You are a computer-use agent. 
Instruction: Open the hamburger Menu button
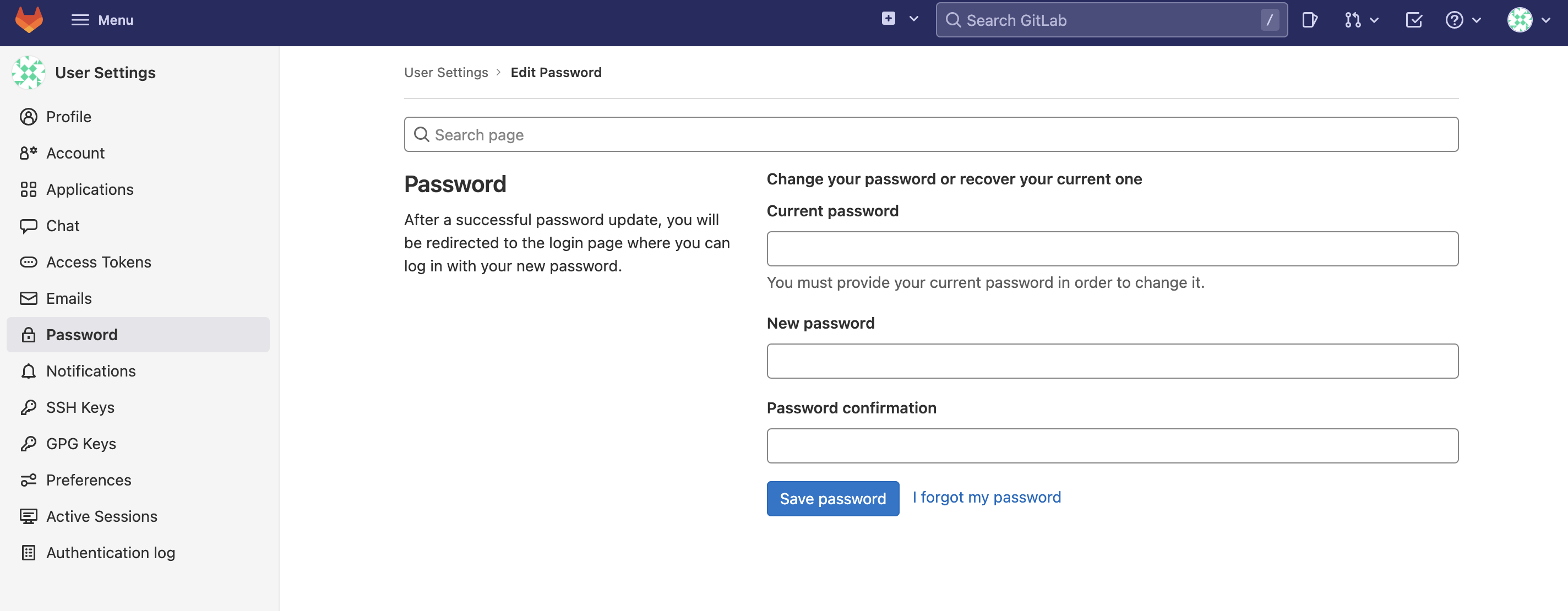pos(102,20)
